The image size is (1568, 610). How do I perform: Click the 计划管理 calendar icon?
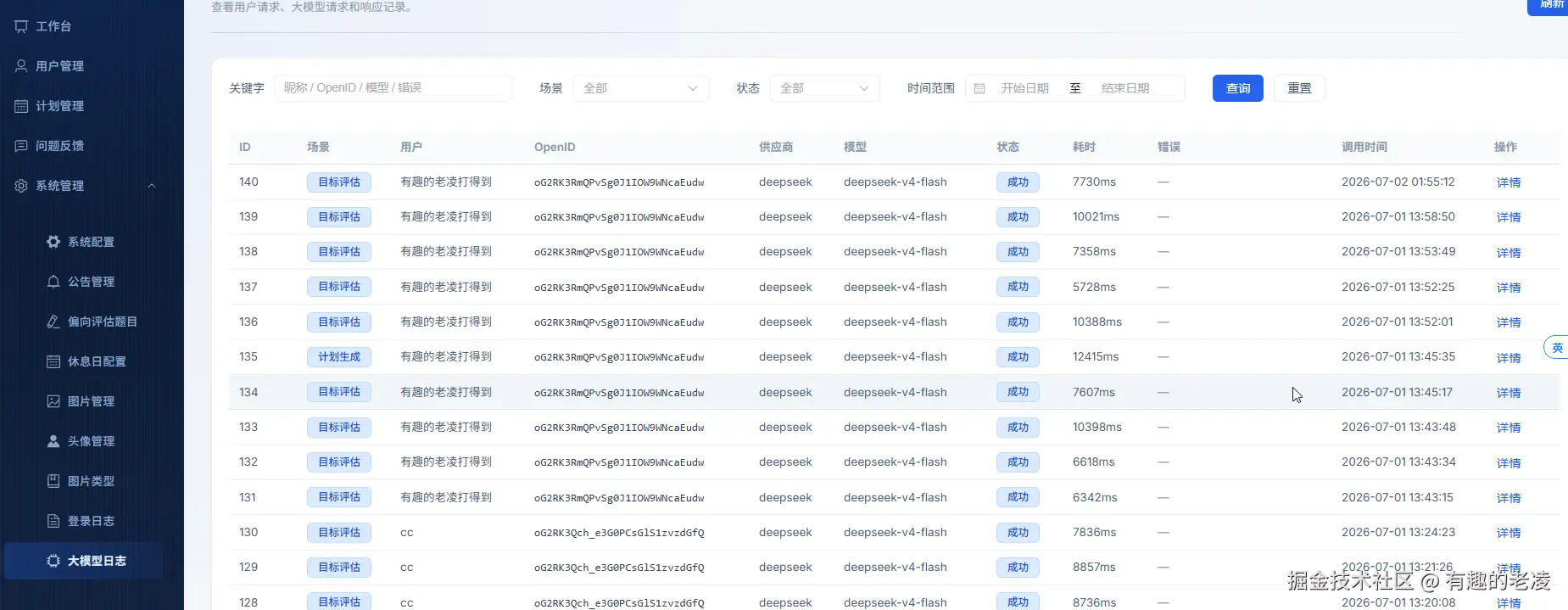coord(21,106)
